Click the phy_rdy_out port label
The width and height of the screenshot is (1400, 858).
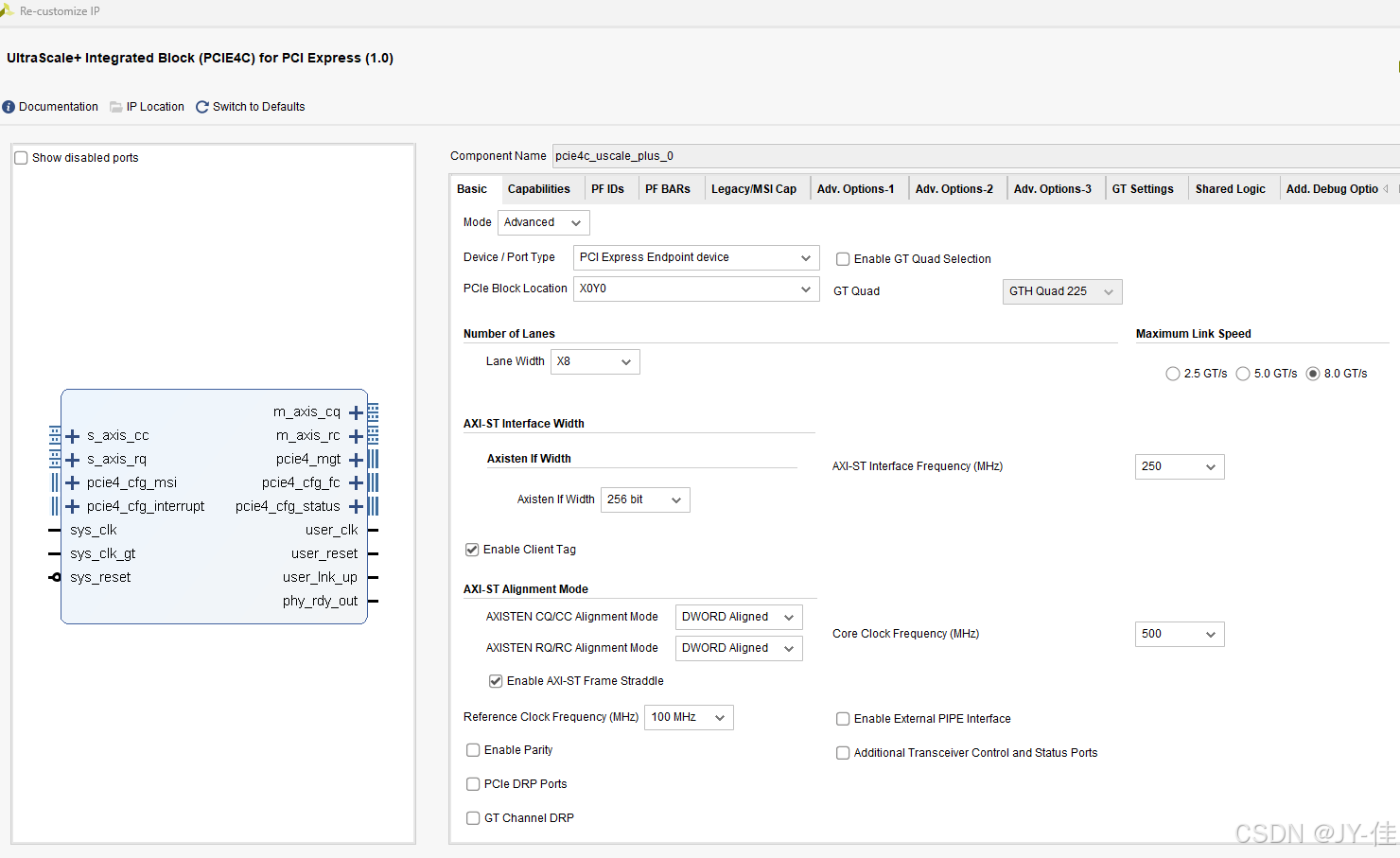point(320,602)
